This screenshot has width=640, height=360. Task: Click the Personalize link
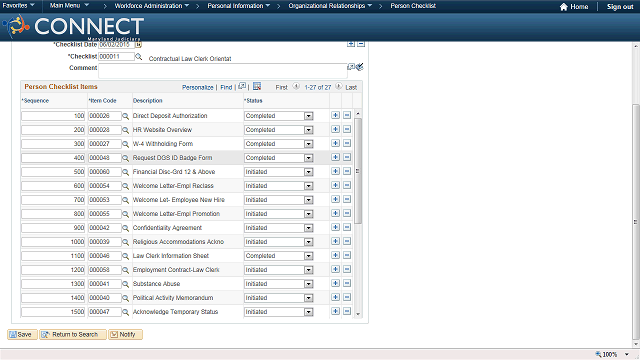pyautogui.click(x=198, y=87)
